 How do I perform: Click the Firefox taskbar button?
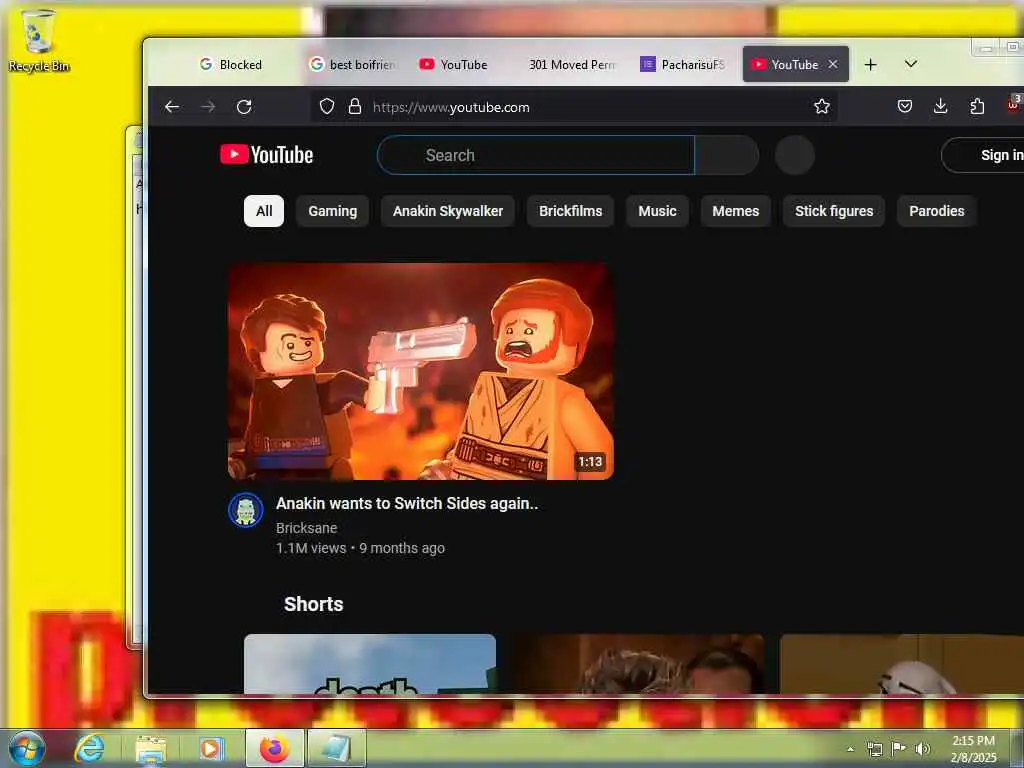[274, 748]
